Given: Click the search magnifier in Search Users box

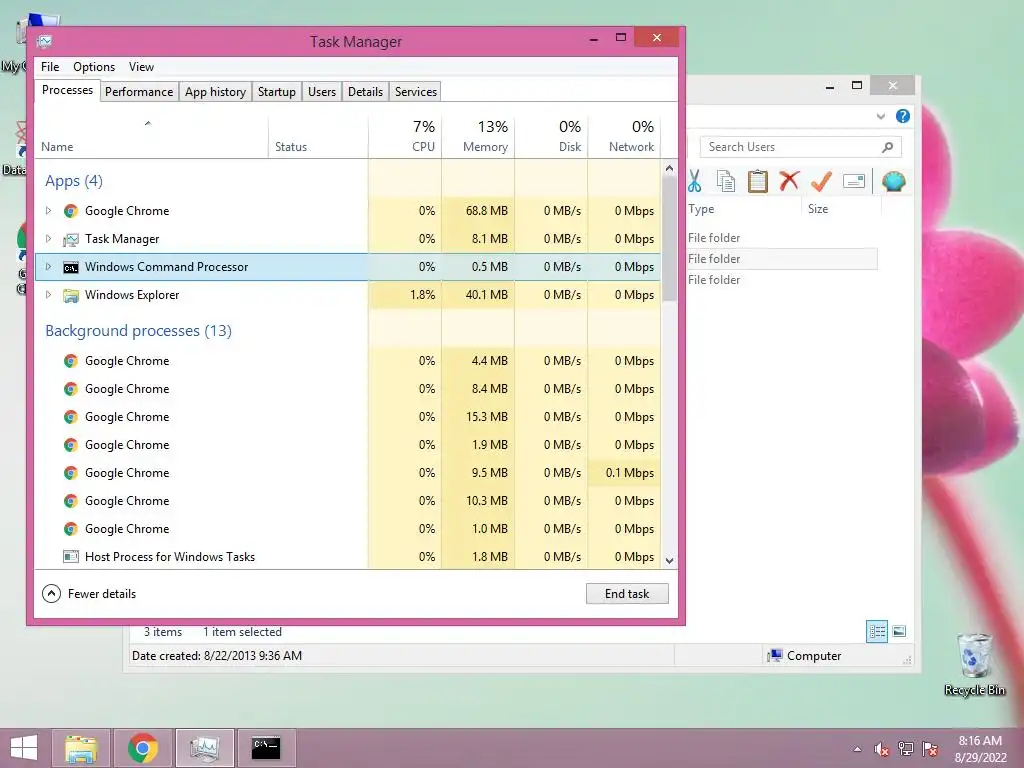Looking at the screenshot, I should click(888, 147).
